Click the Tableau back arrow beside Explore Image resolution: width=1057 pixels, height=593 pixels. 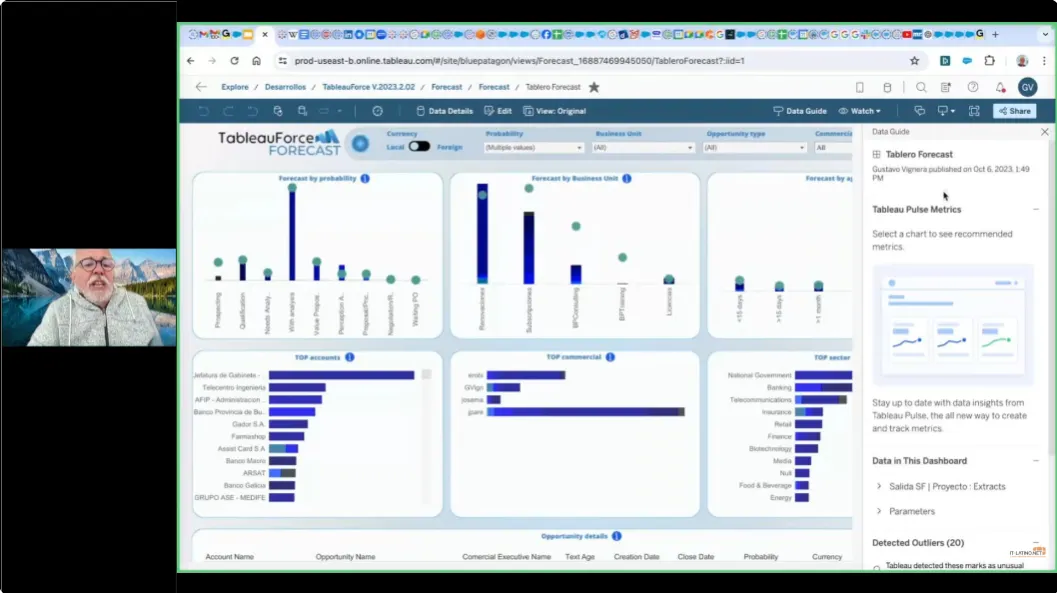click(201, 87)
